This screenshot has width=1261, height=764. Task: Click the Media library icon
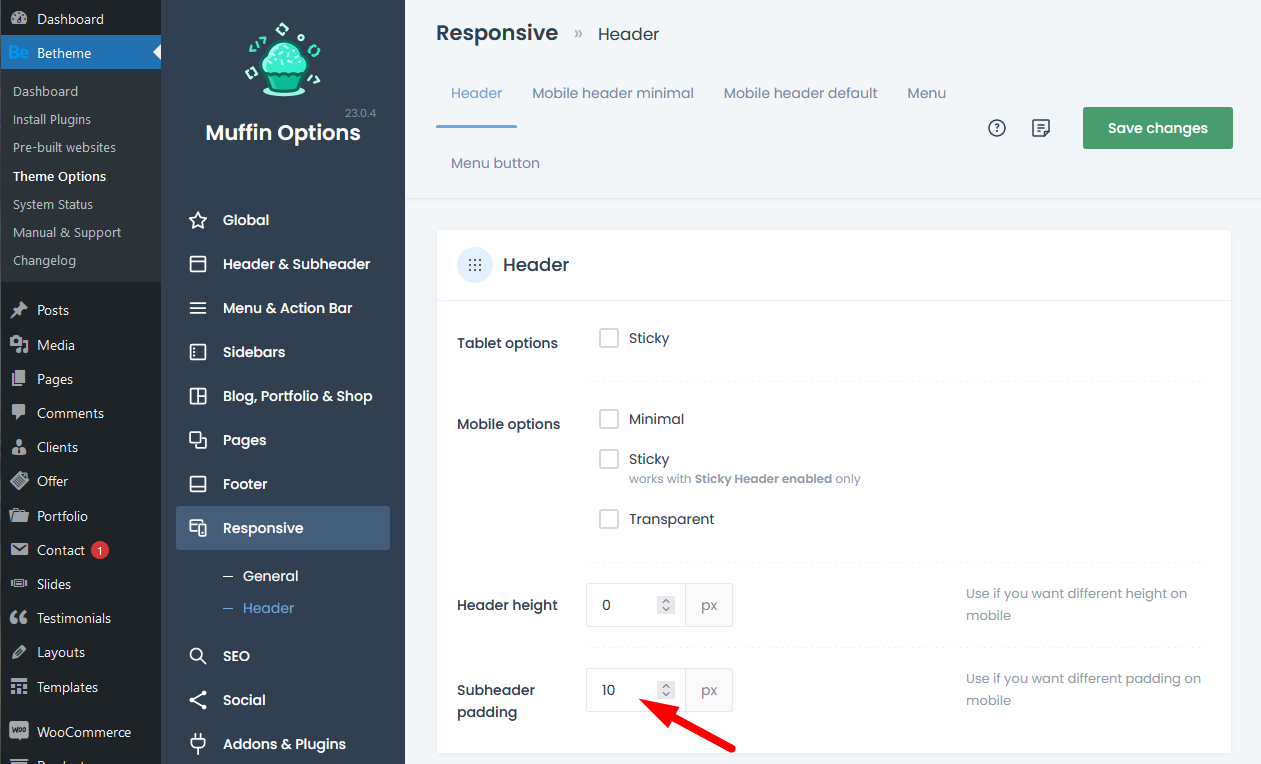tap(19, 345)
